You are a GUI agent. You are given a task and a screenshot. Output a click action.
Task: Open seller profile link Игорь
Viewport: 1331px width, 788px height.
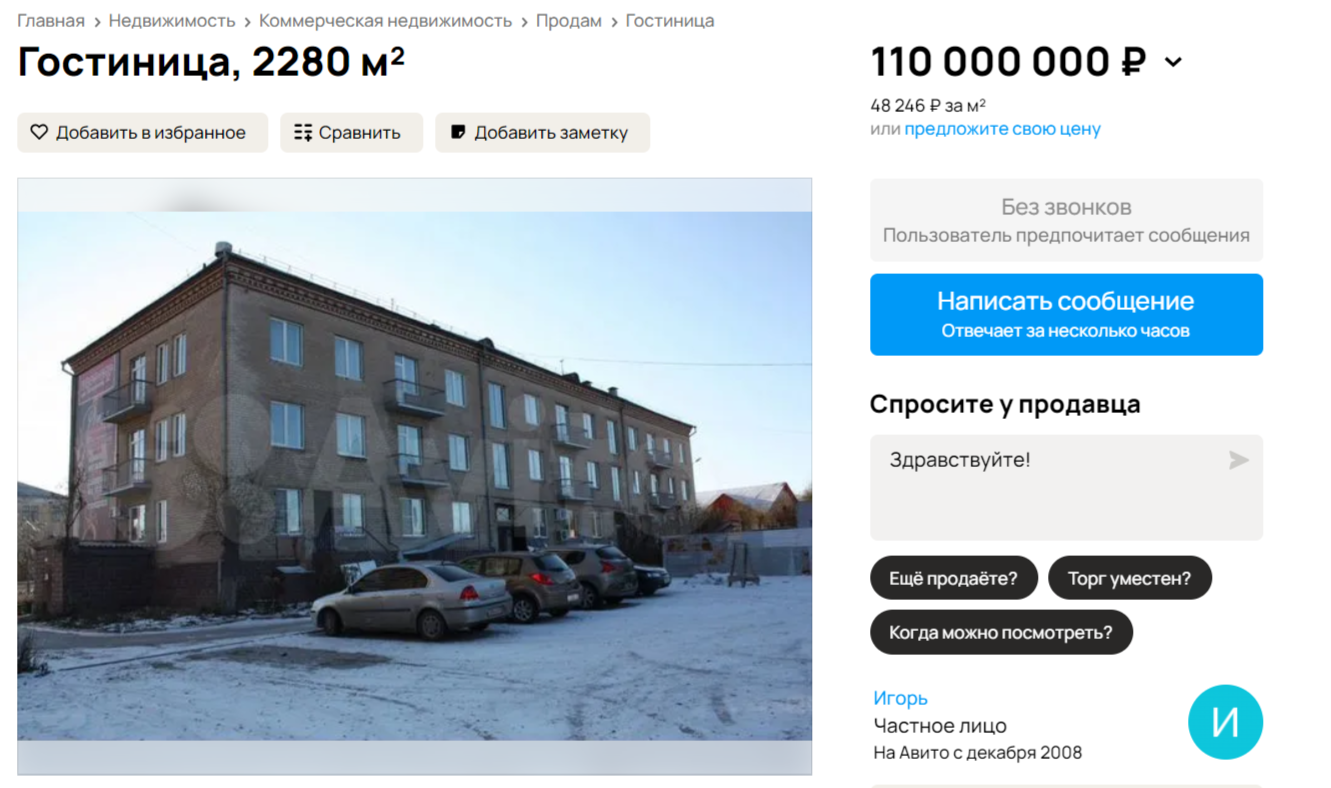900,698
